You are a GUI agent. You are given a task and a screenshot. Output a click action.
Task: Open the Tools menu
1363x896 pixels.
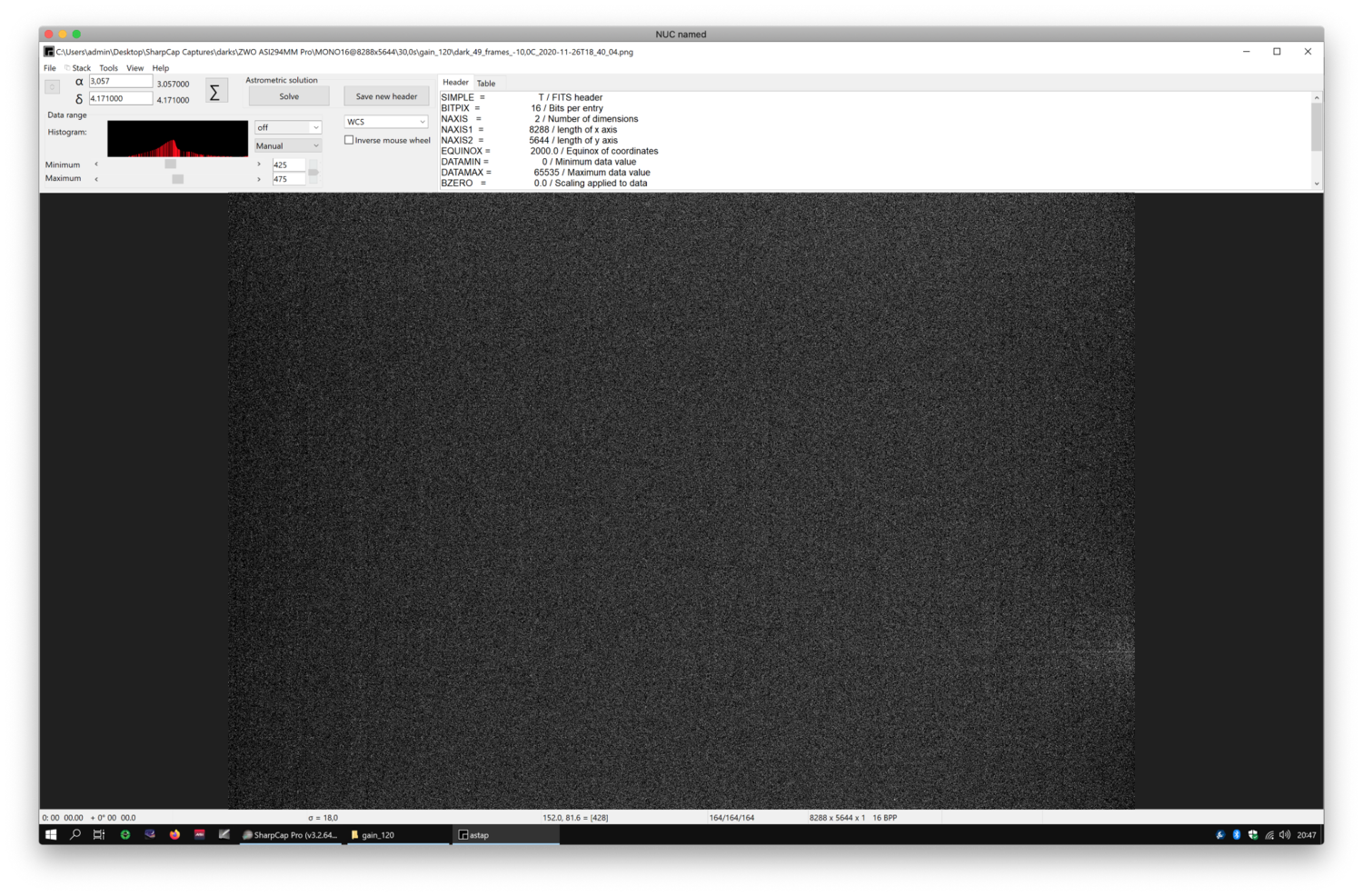pyautogui.click(x=108, y=68)
